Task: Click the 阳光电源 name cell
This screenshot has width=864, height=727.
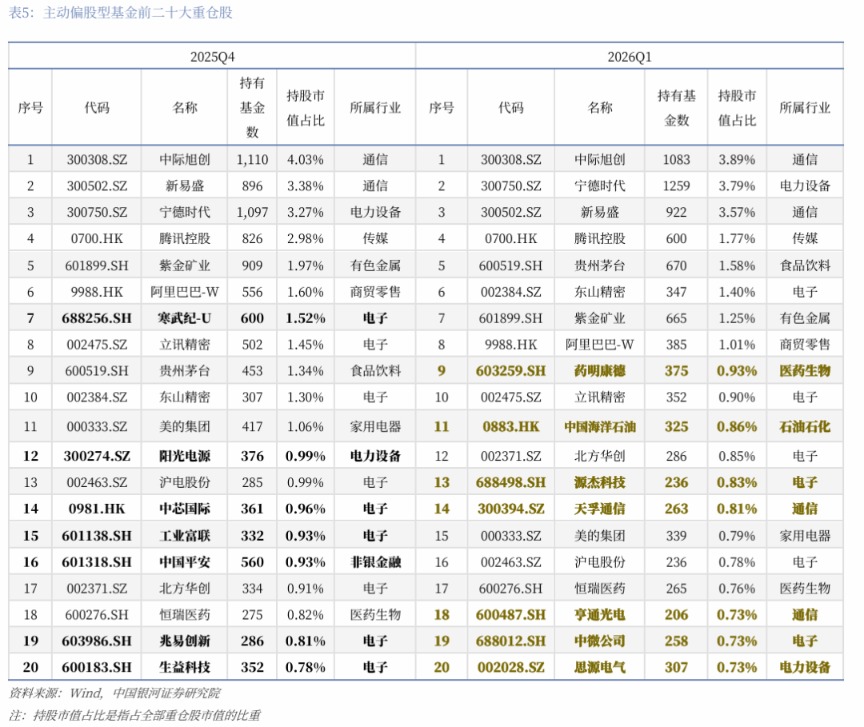Action: point(183,456)
